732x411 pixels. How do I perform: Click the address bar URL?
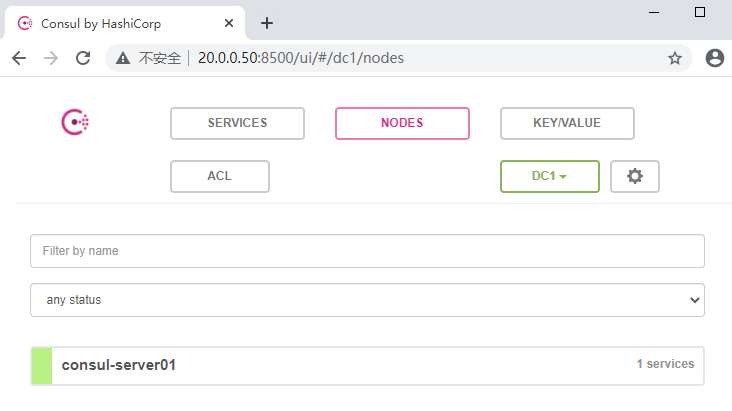click(301, 58)
